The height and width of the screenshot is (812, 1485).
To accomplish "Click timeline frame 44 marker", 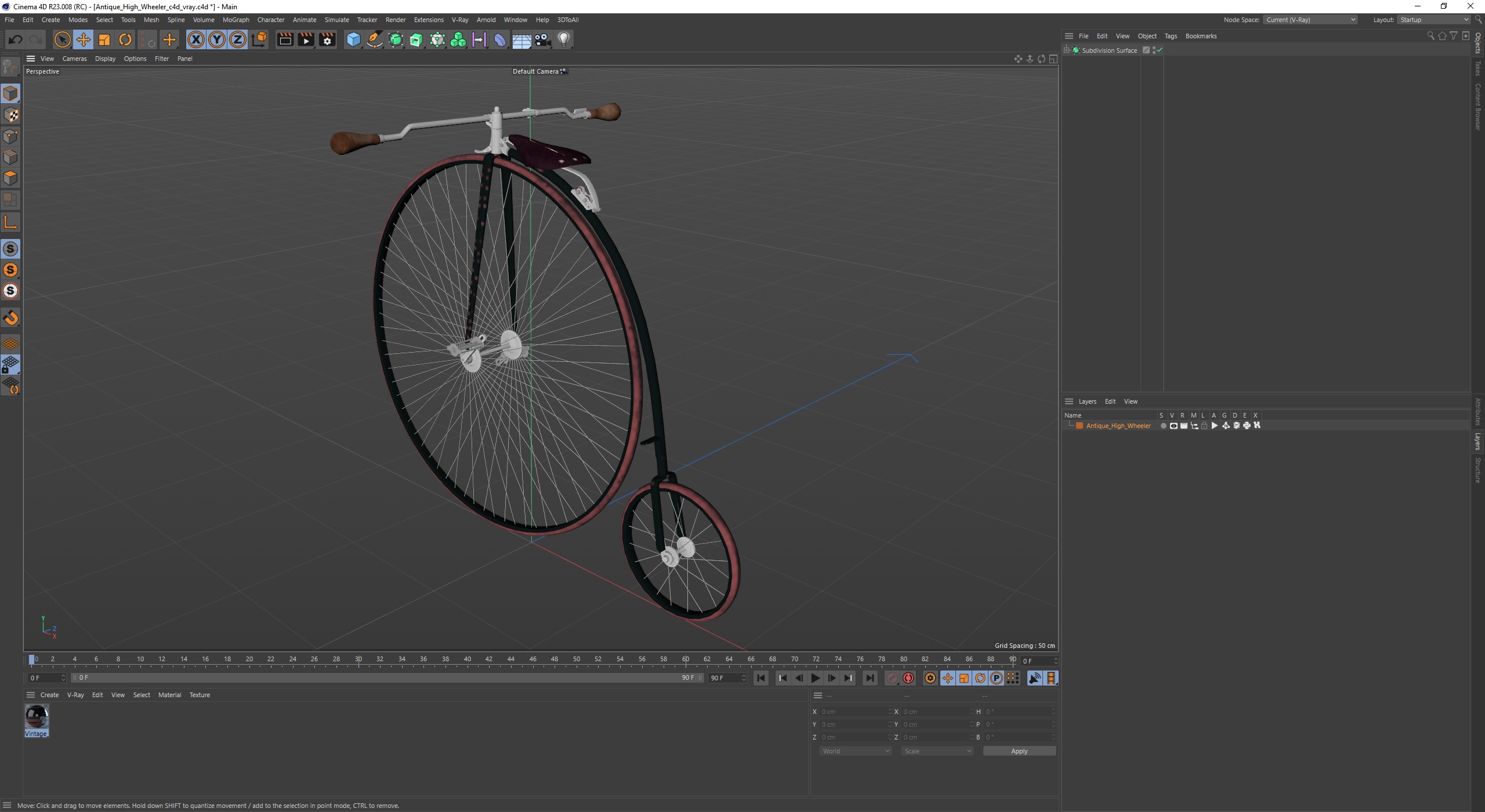I will point(510,660).
